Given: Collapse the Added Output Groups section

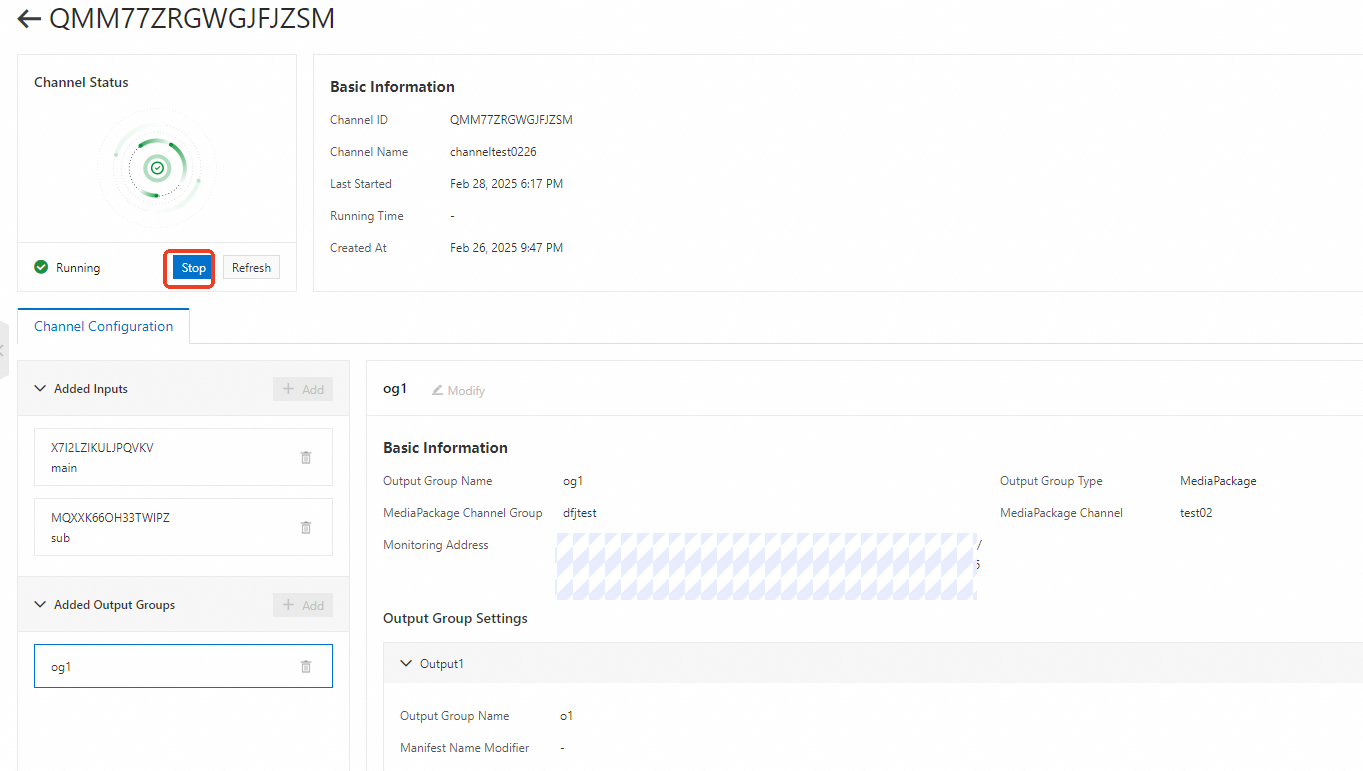Looking at the screenshot, I should (41, 605).
